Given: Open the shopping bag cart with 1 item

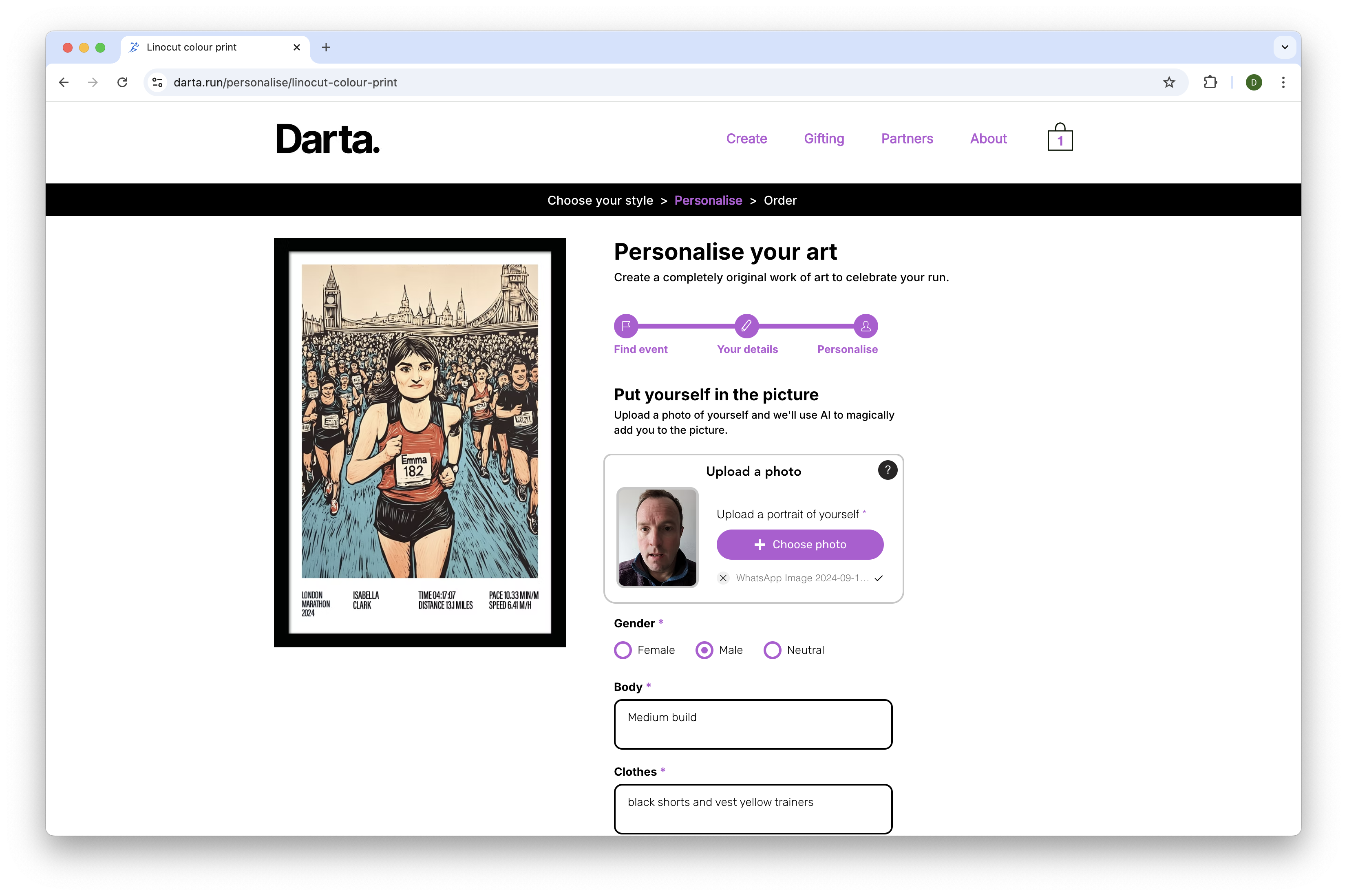Looking at the screenshot, I should pos(1060,137).
